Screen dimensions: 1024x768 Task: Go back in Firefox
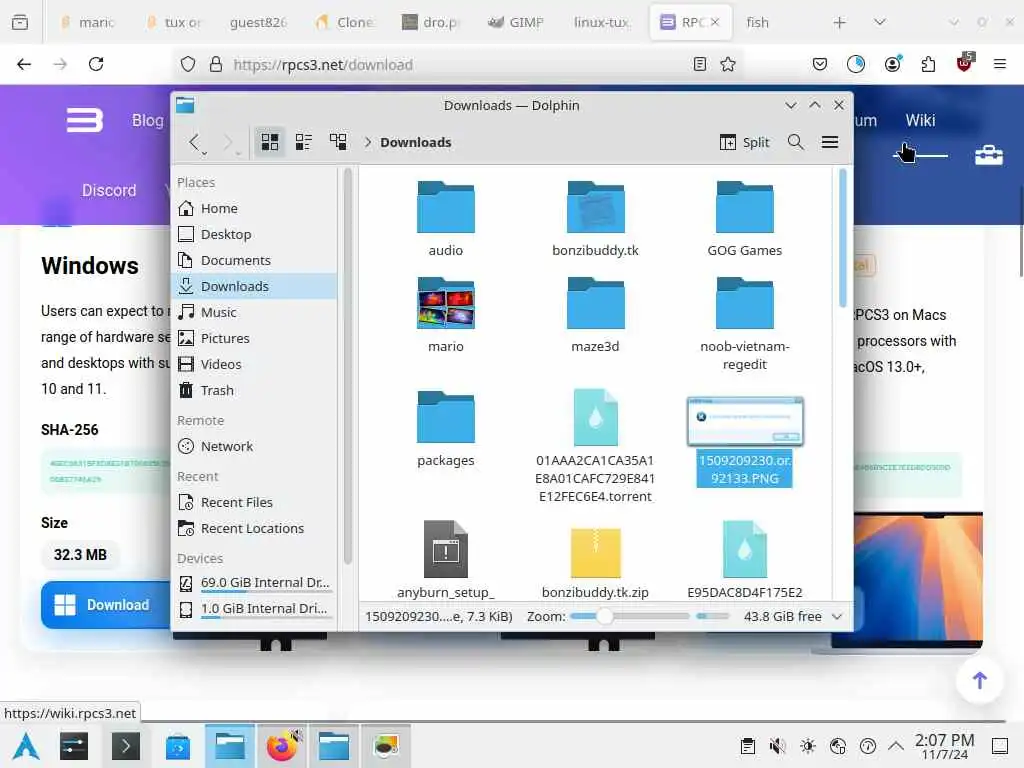pos(24,64)
